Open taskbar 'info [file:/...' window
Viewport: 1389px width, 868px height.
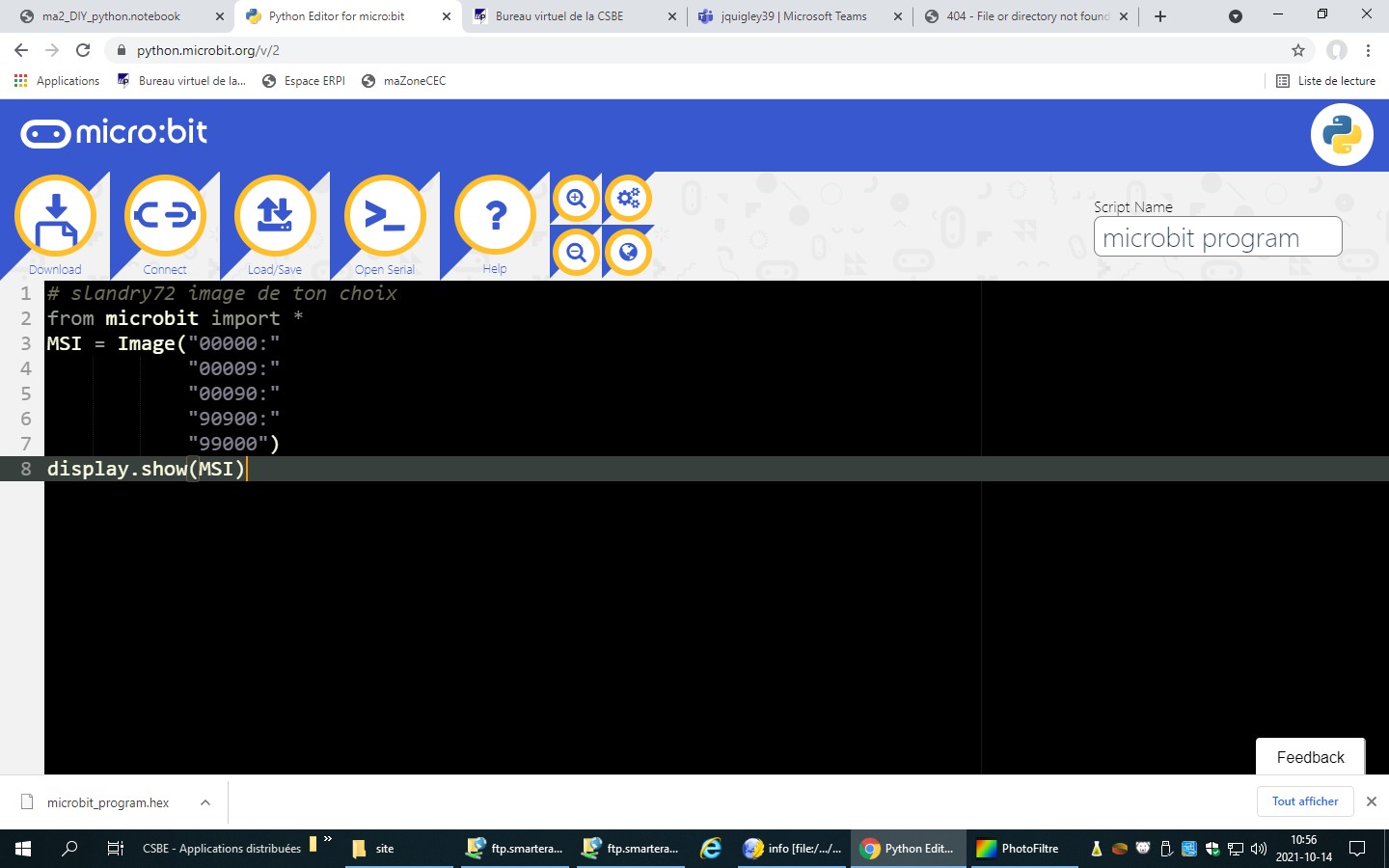[x=793, y=849]
